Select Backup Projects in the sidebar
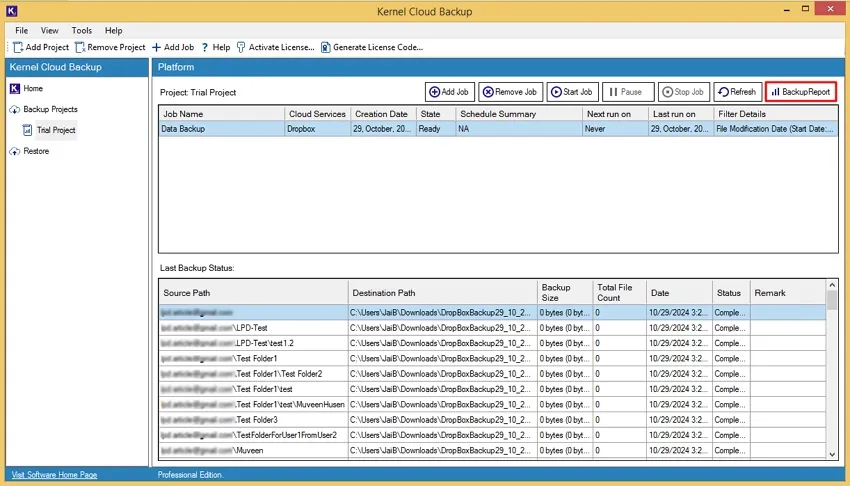The width and height of the screenshot is (850, 486). 50,109
